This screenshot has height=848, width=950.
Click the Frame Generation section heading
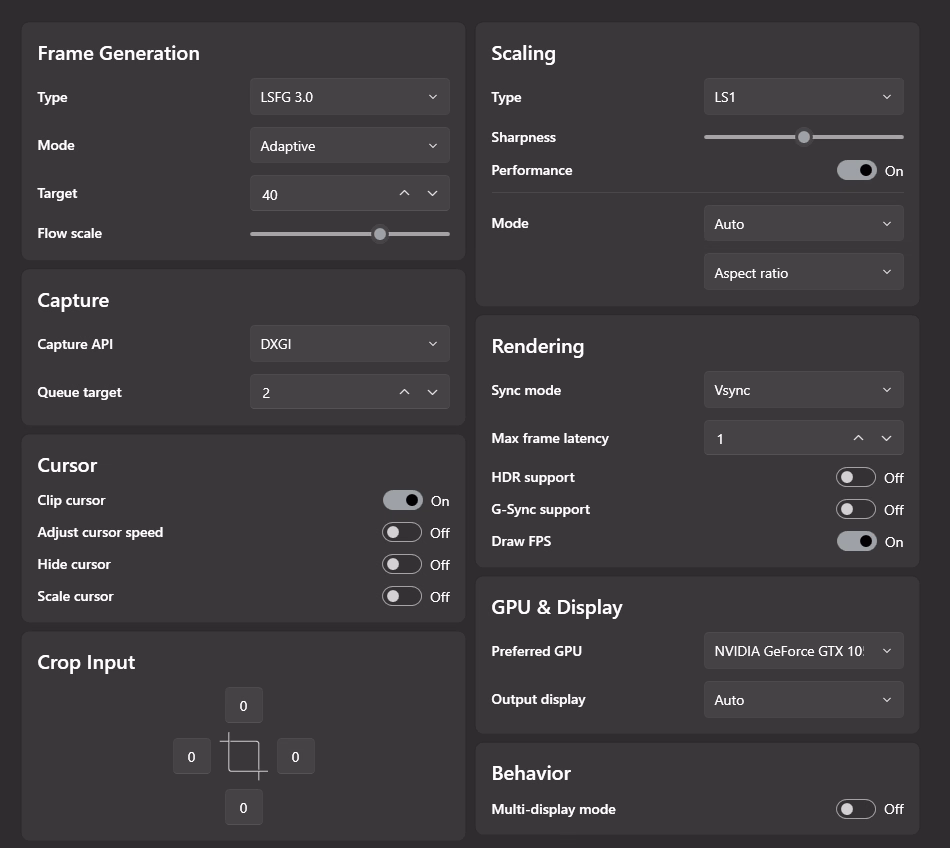119,53
